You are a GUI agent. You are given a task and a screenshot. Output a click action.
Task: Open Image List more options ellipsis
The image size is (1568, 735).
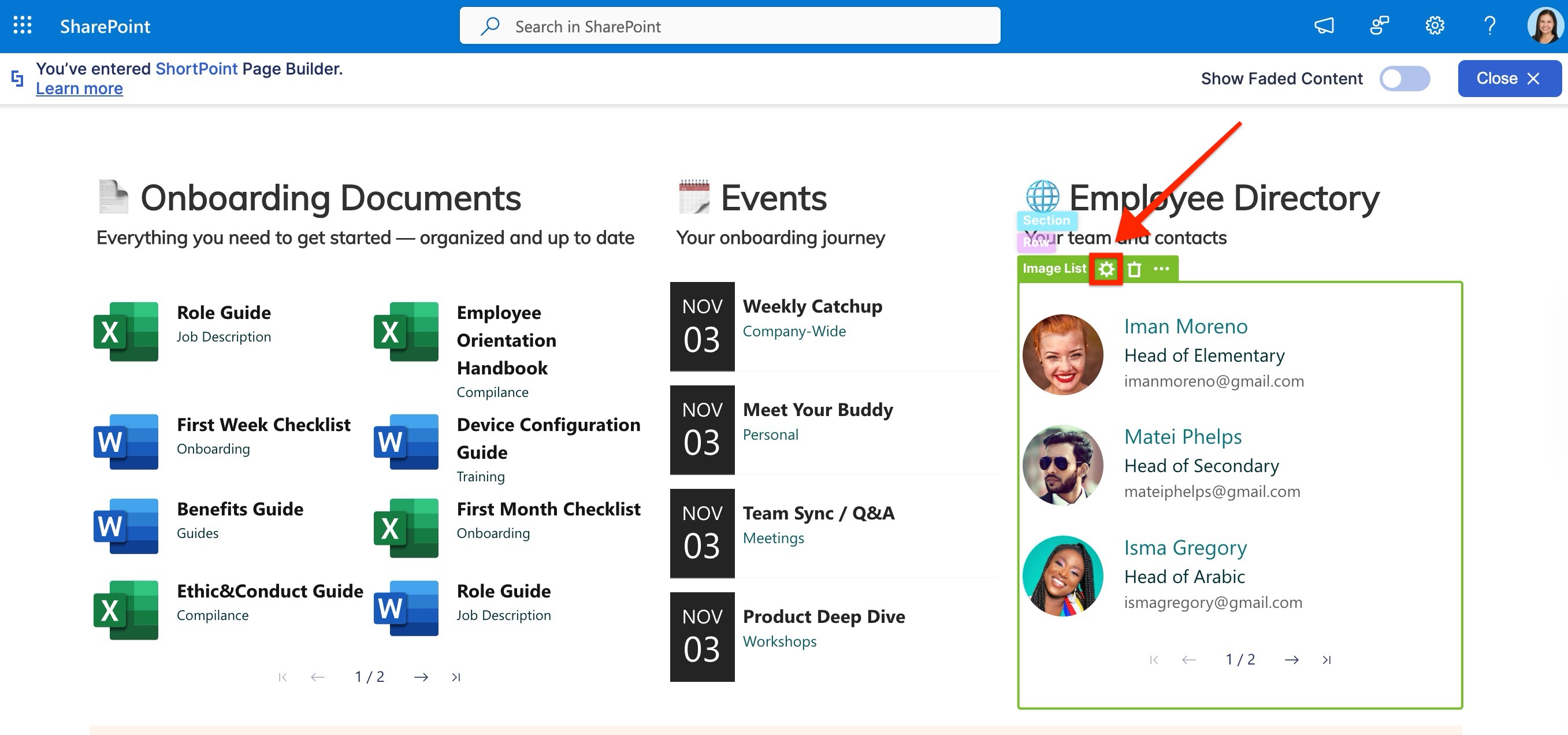pos(1161,269)
